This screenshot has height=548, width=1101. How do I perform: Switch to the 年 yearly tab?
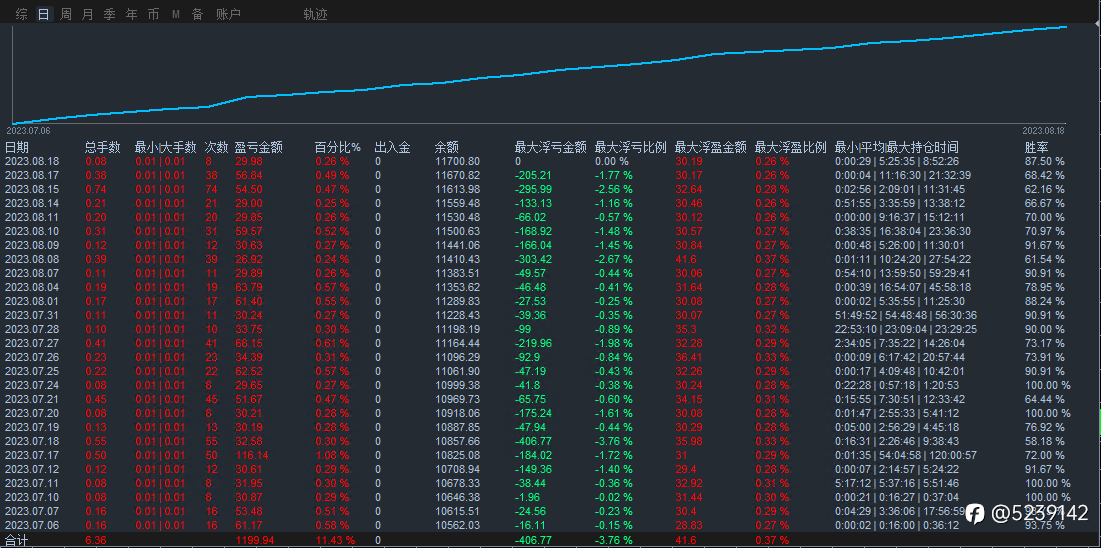coord(131,14)
